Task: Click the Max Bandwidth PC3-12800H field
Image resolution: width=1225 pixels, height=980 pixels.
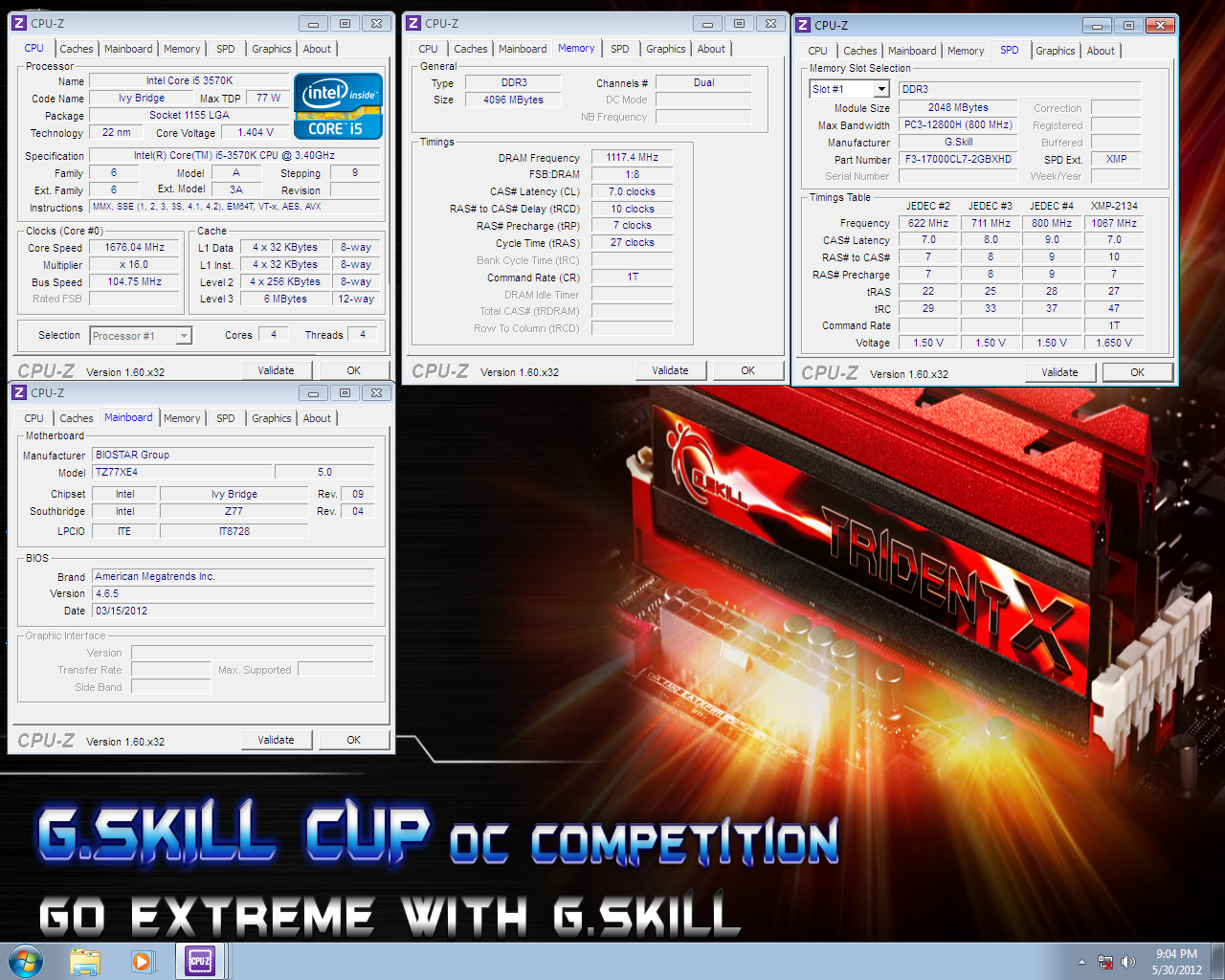Action: 958,124
